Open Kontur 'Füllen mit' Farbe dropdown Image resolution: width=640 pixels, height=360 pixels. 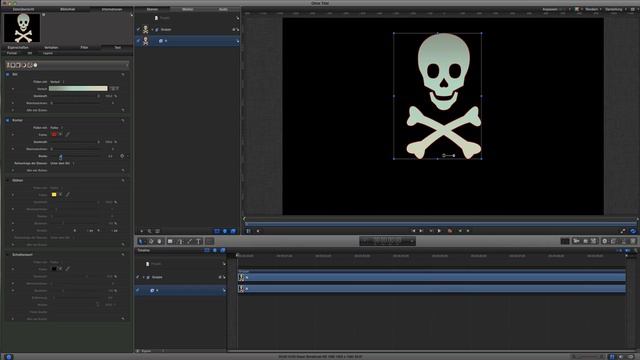(56, 128)
